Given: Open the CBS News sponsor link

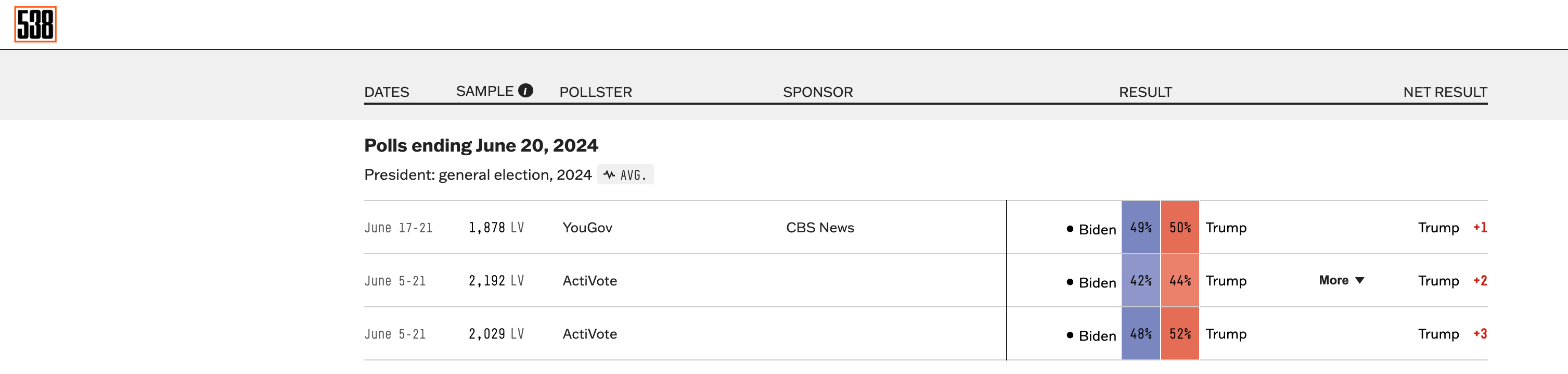Looking at the screenshot, I should click(820, 228).
